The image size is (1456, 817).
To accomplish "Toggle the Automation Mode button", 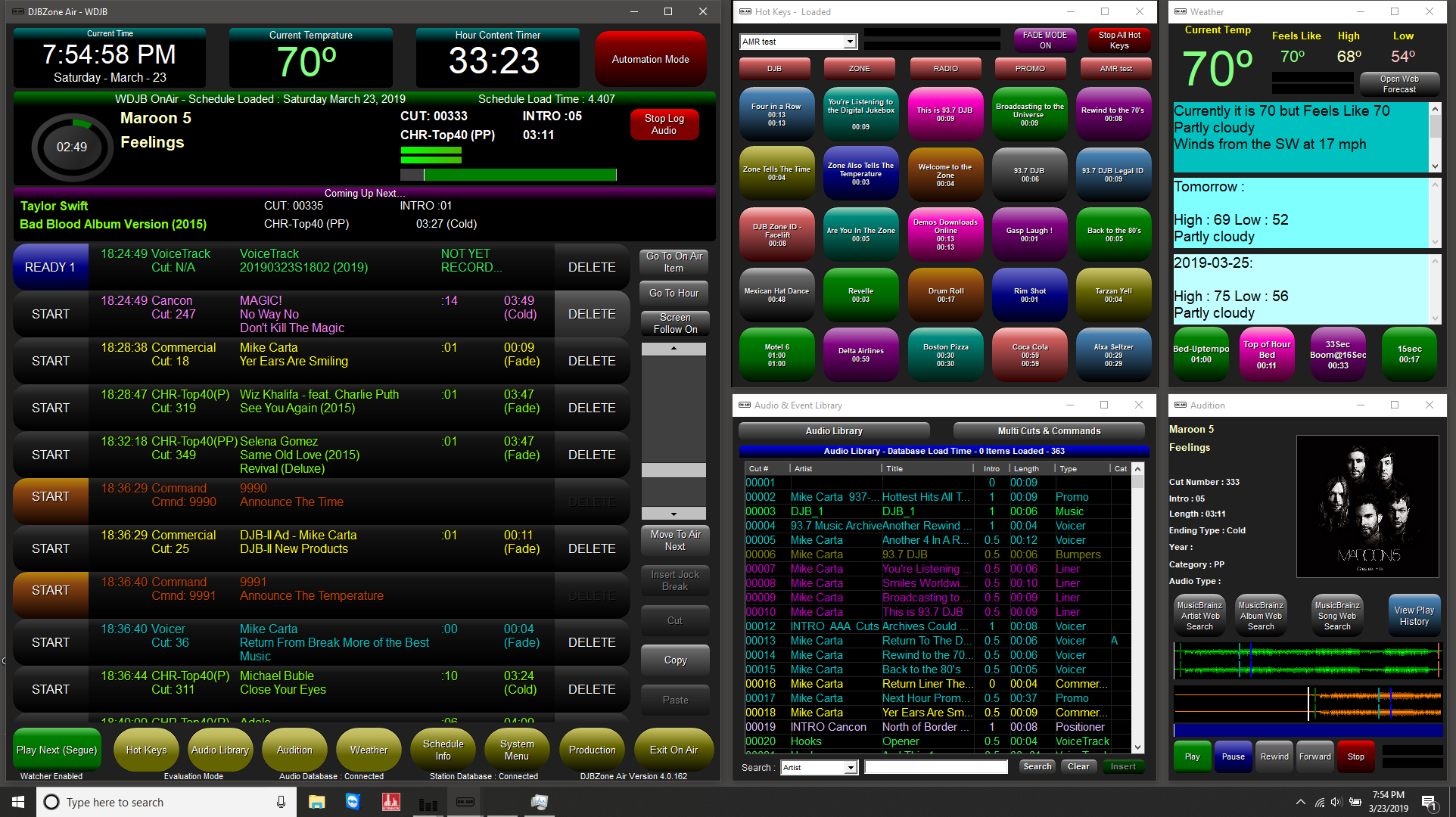I will click(x=650, y=59).
